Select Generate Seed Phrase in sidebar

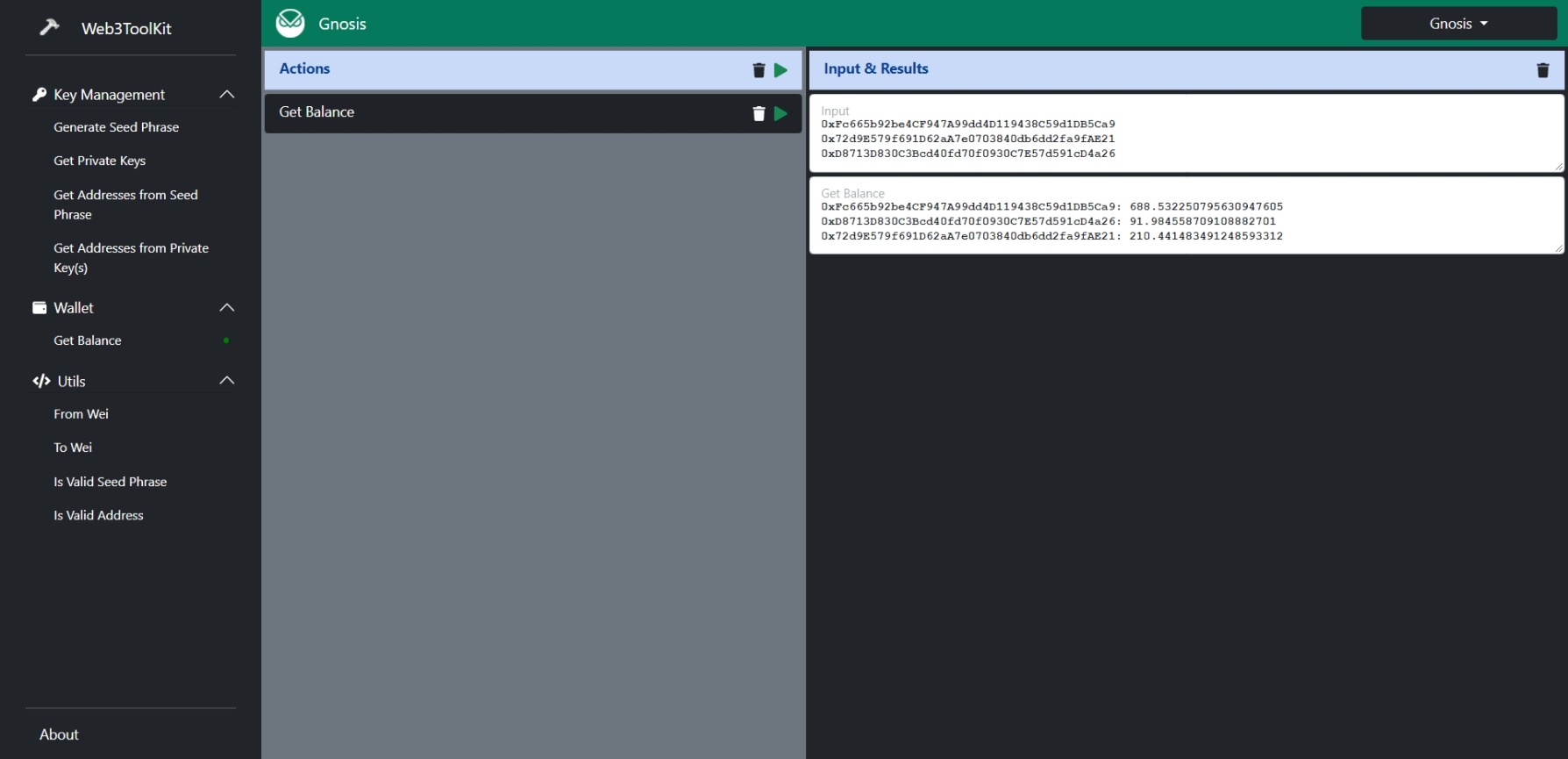[116, 127]
